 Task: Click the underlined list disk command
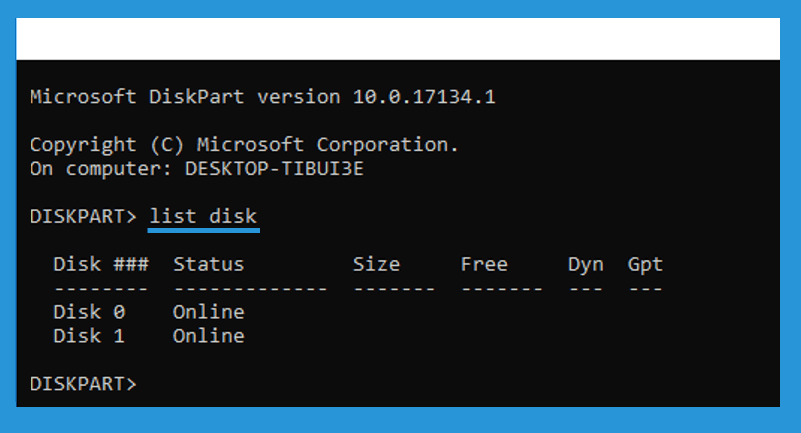[x=203, y=218]
